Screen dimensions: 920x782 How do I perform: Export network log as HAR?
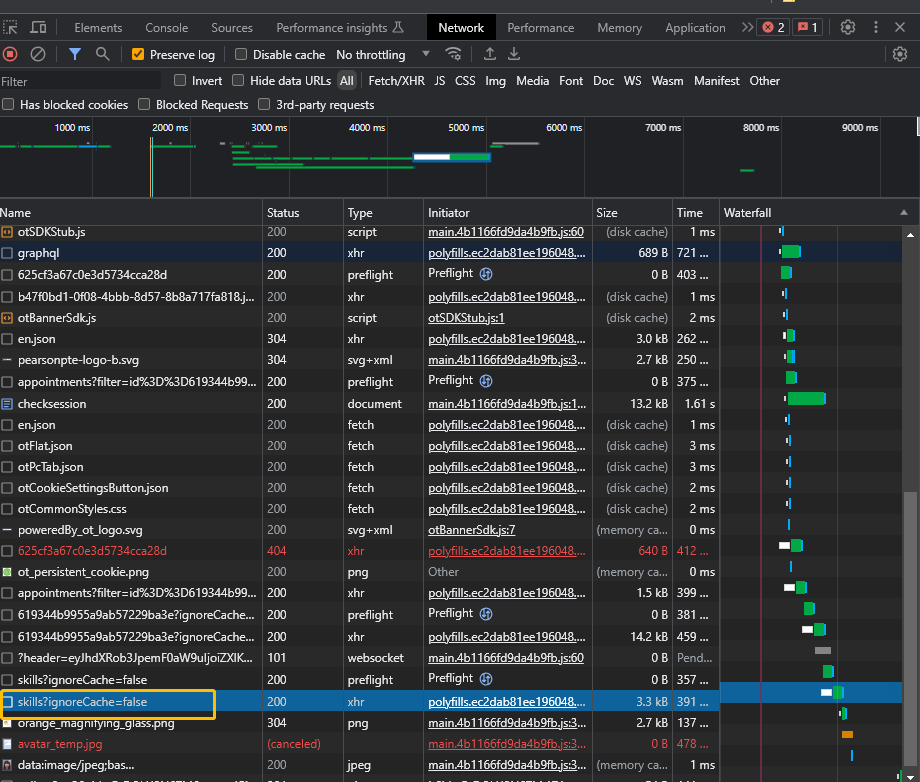[516, 54]
